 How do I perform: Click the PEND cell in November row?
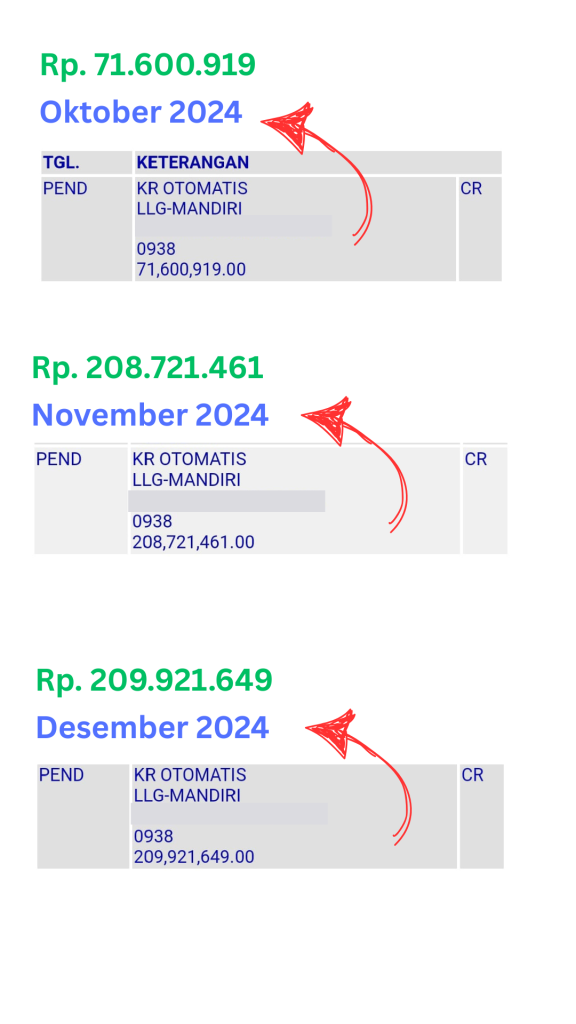click(80, 500)
